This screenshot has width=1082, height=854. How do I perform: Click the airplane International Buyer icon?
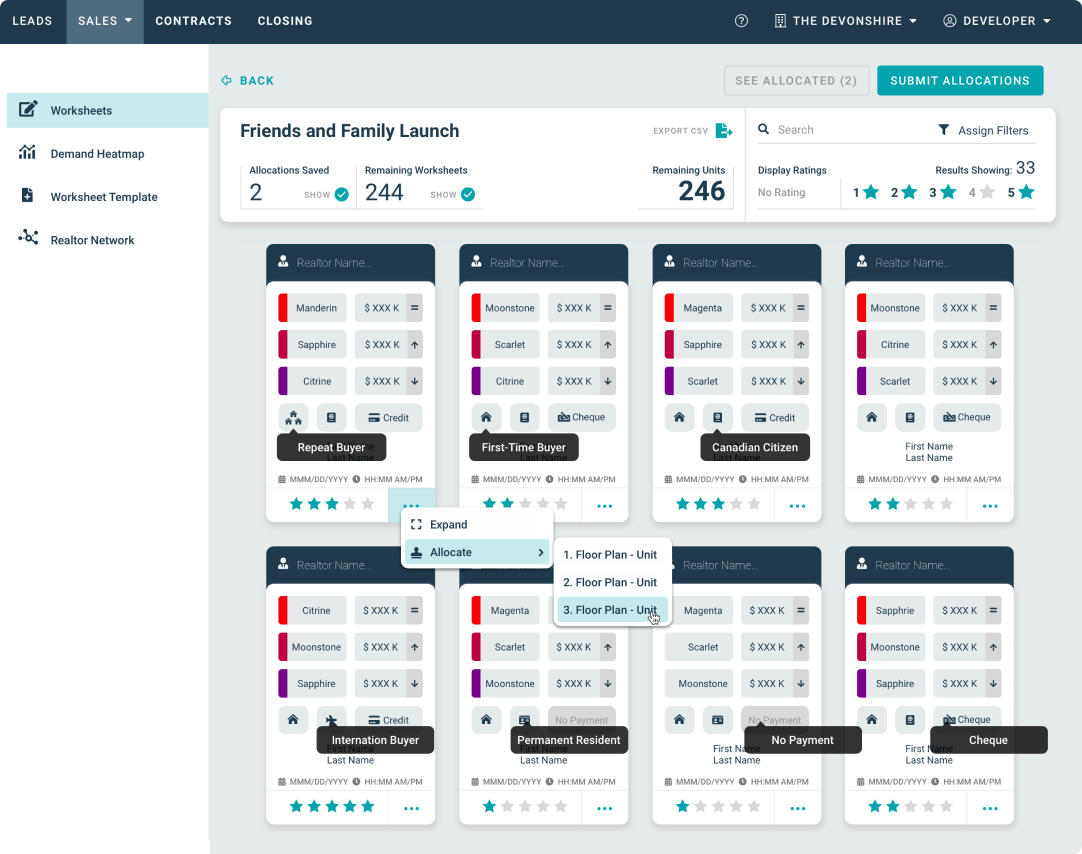pos(331,720)
